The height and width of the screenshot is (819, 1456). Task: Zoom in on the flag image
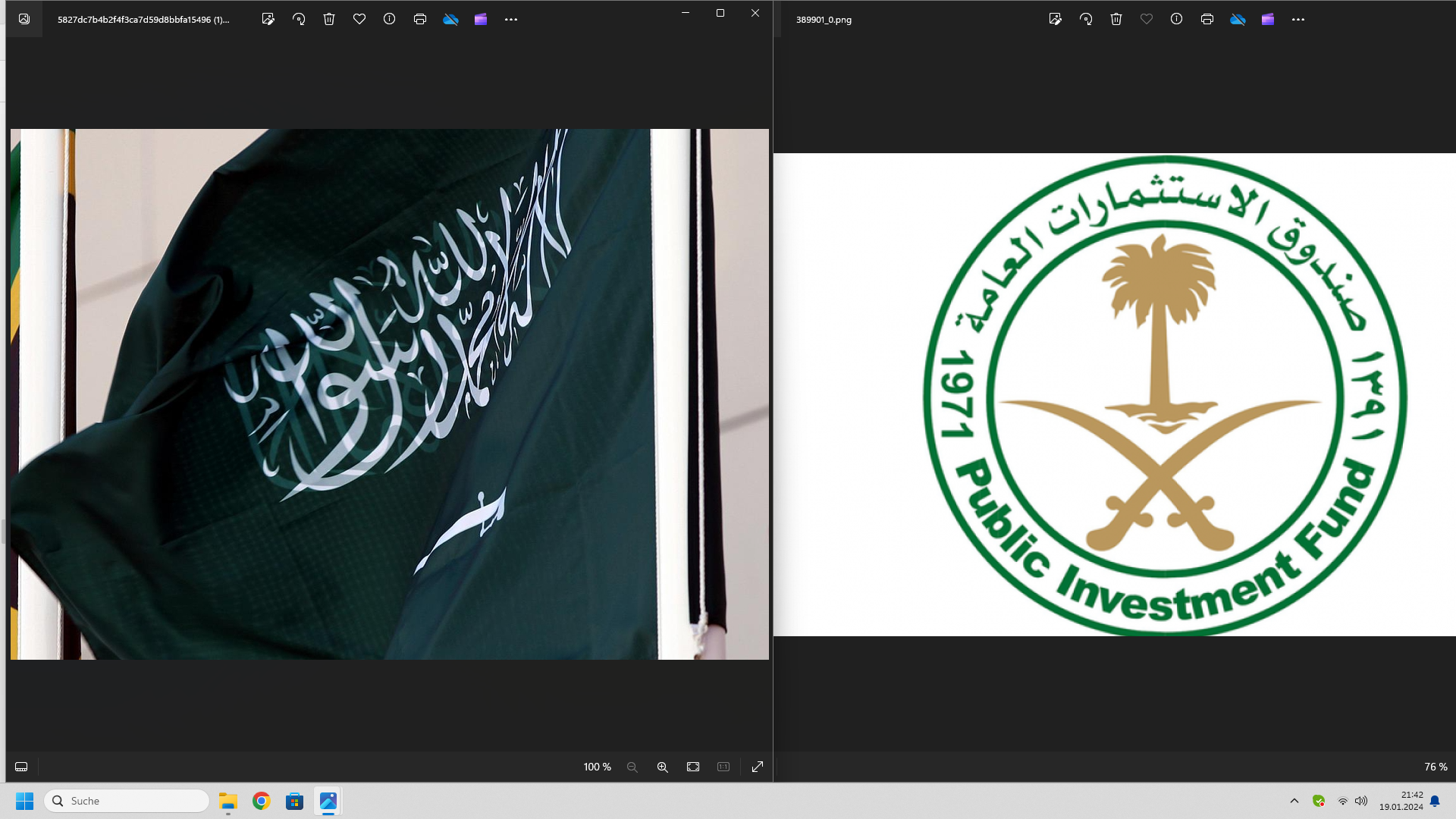coord(663,767)
